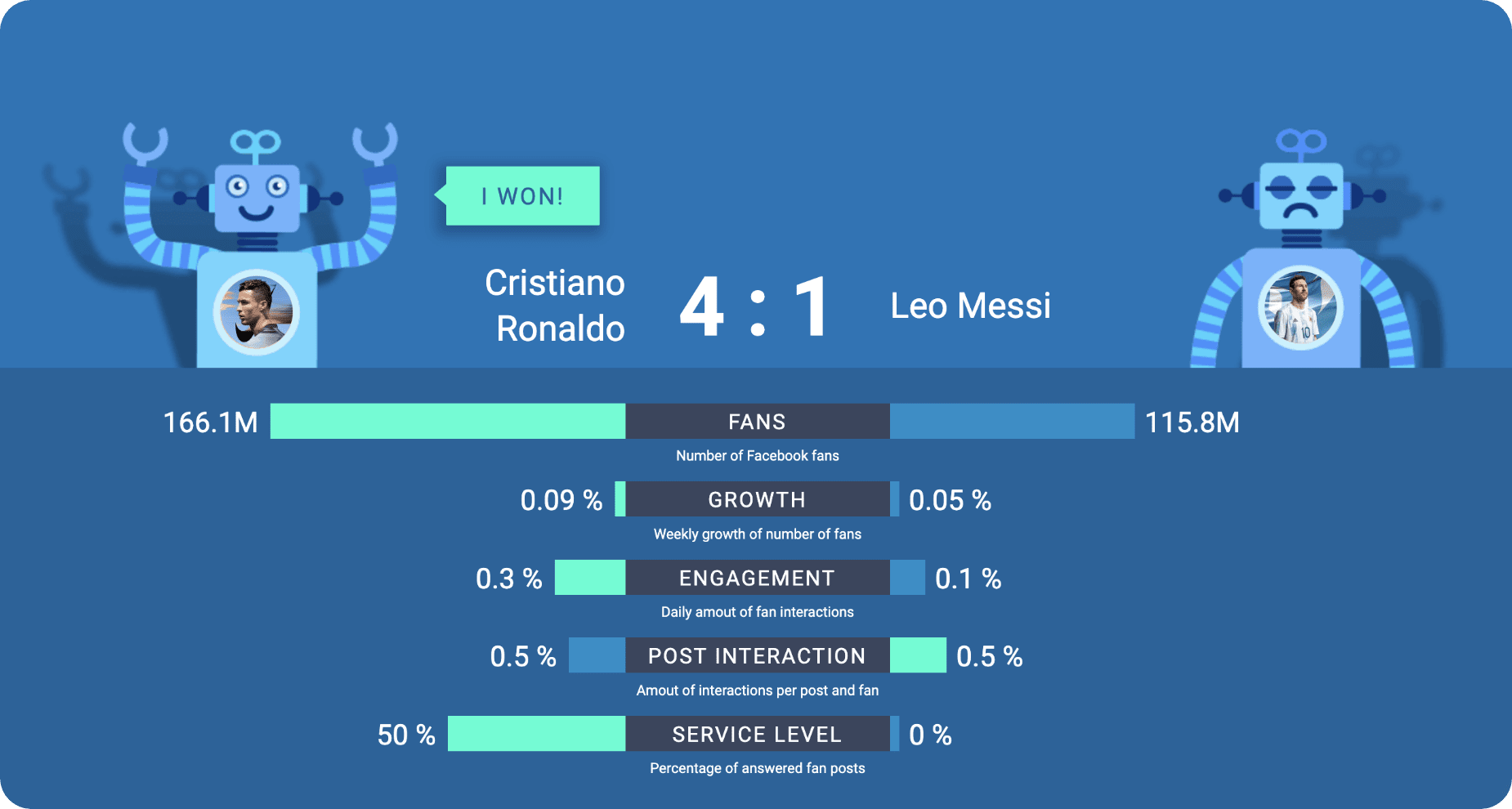1512x809 pixels.
Task: Click the happy winner robot face
Action: pos(256,197)
